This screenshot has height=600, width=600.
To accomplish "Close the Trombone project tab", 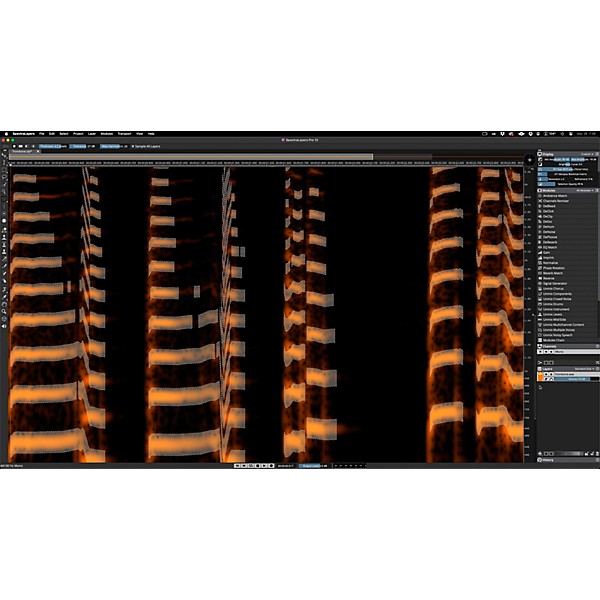I will (38, 152).
